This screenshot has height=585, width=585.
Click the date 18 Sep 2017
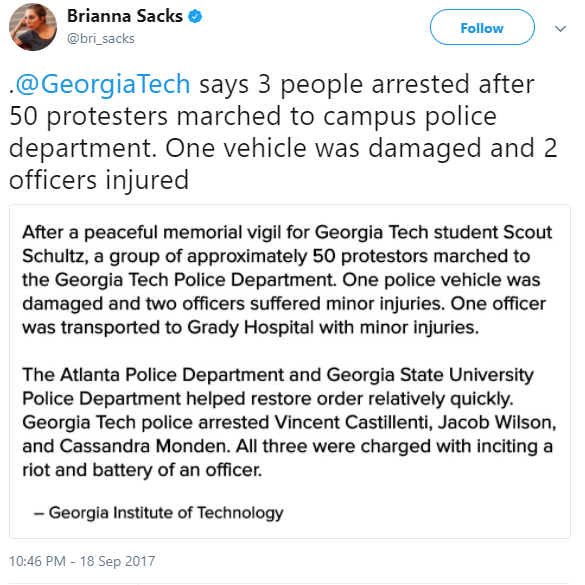(118, 561)
